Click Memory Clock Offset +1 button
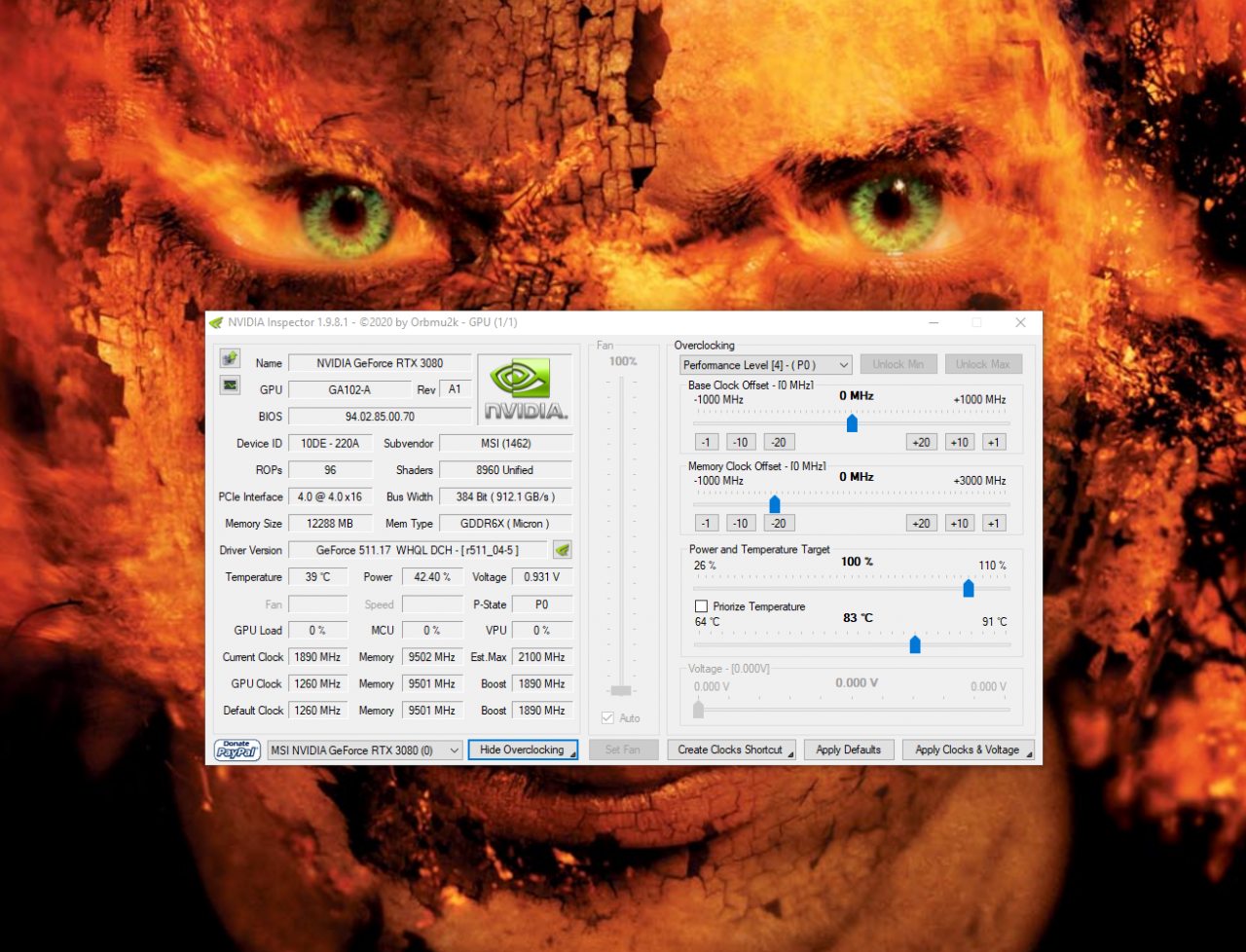1246x952 pixels. coord(994,523)
